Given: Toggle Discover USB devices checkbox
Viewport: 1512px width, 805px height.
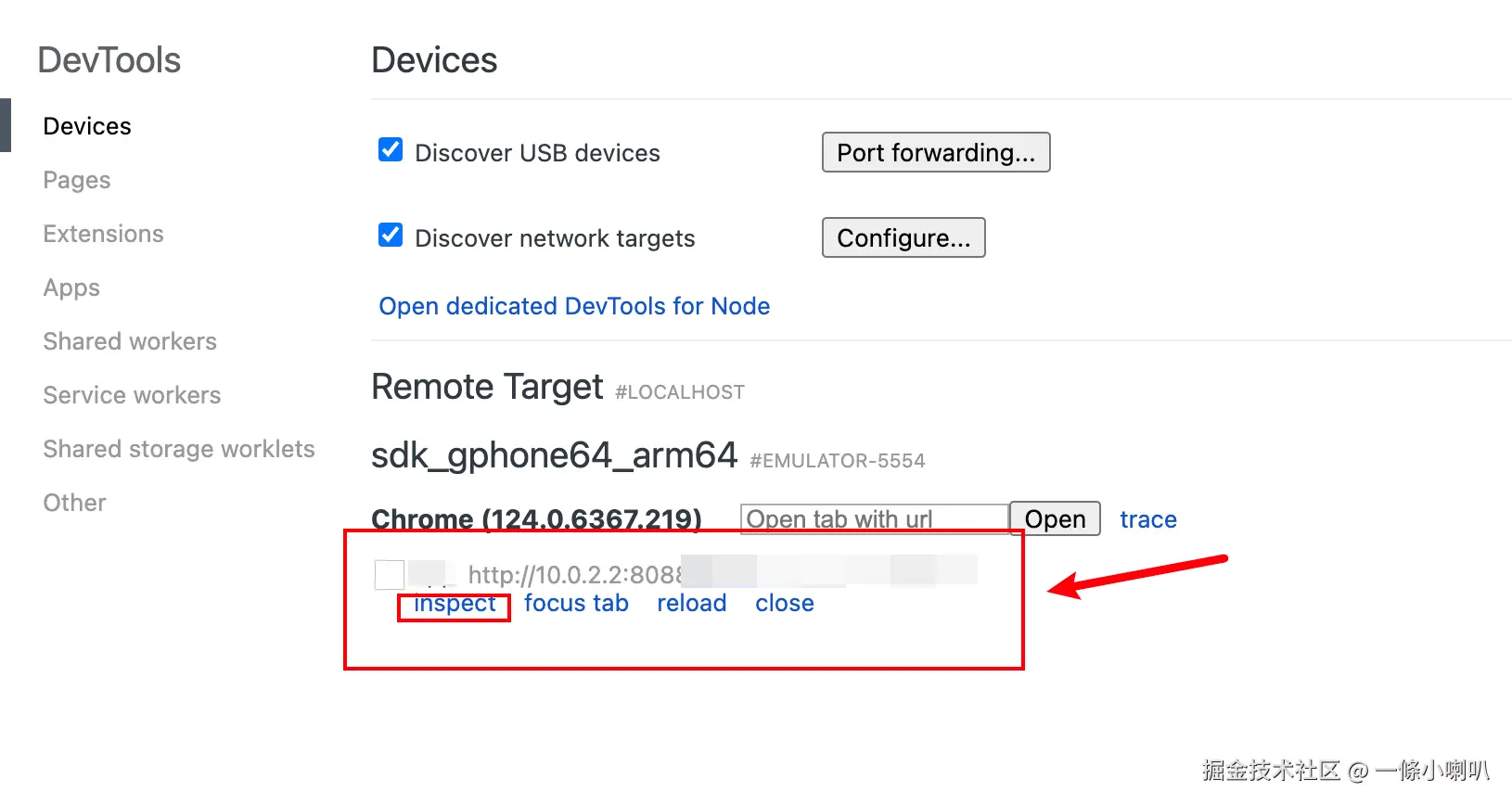Looking at the screenshot, I should point(391,150).
